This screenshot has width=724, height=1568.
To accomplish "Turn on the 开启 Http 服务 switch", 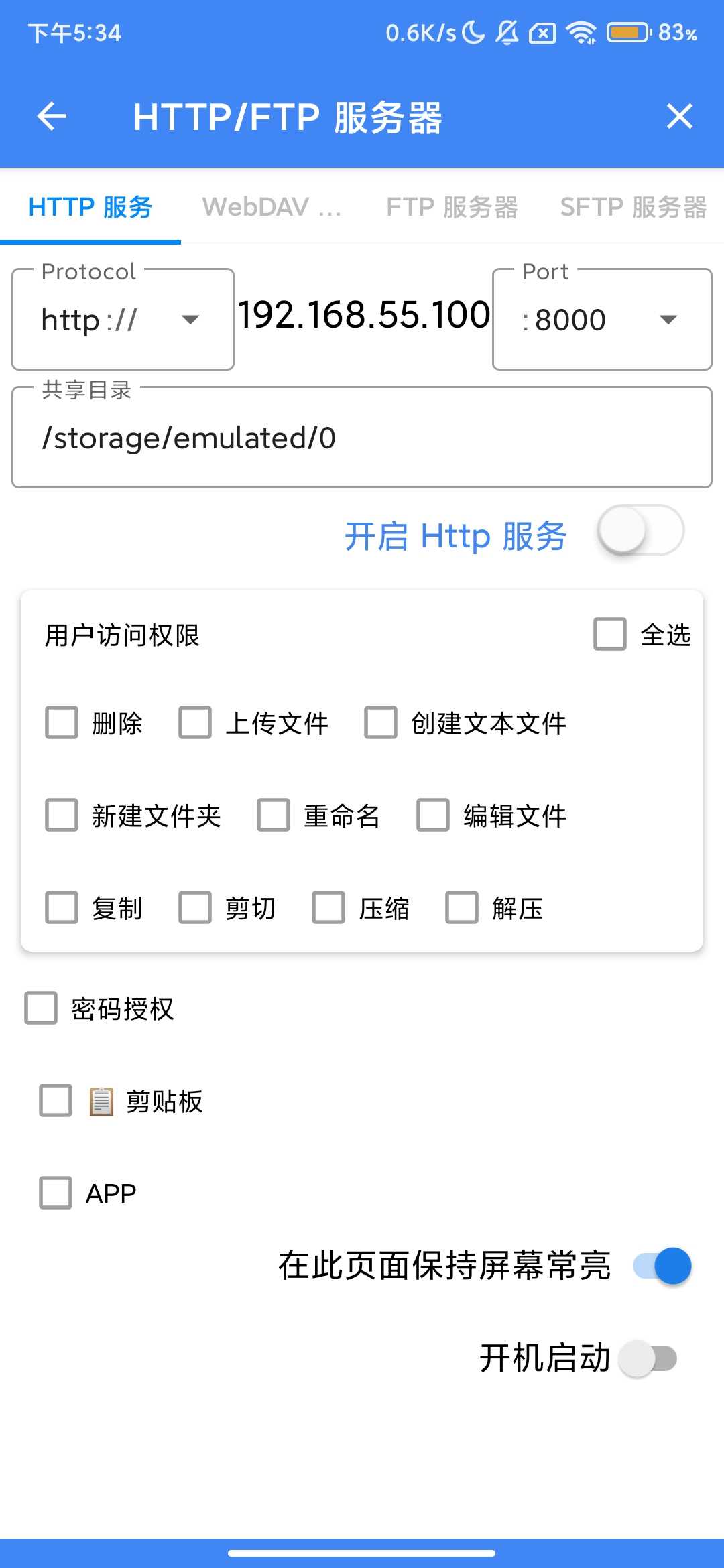I will click(x=640, y=531).
